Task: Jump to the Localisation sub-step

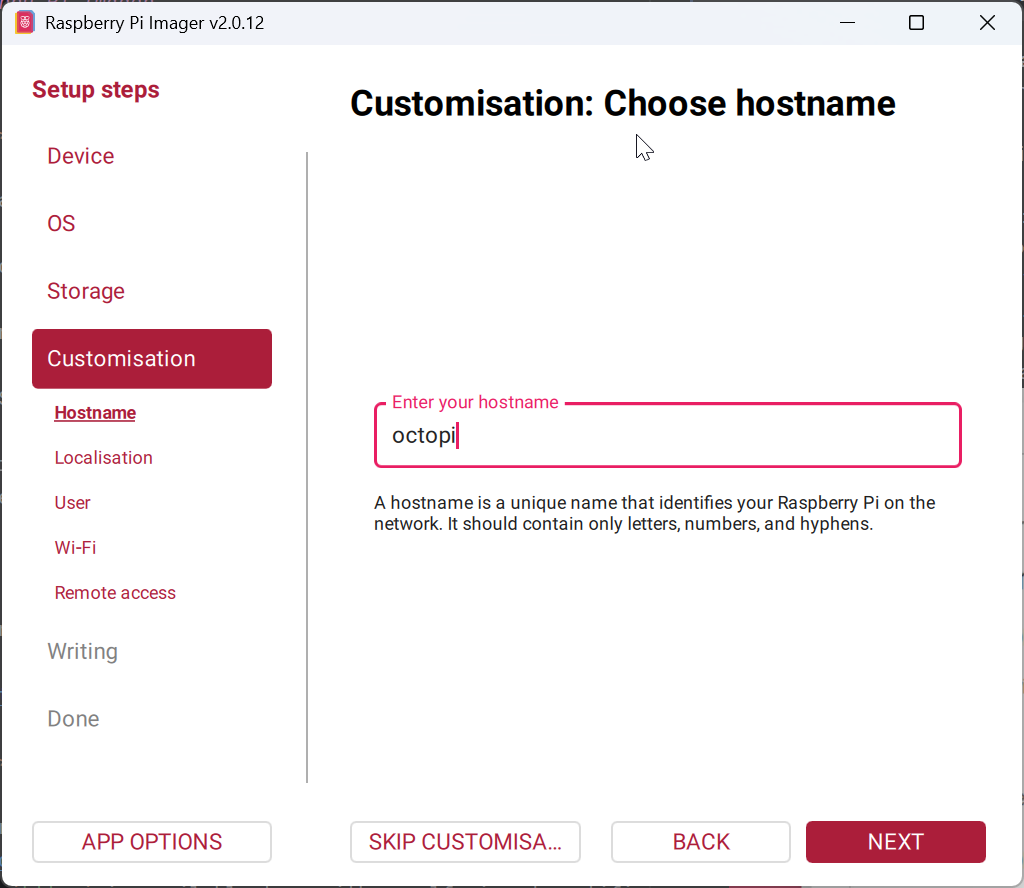Action: click(103, 458)
